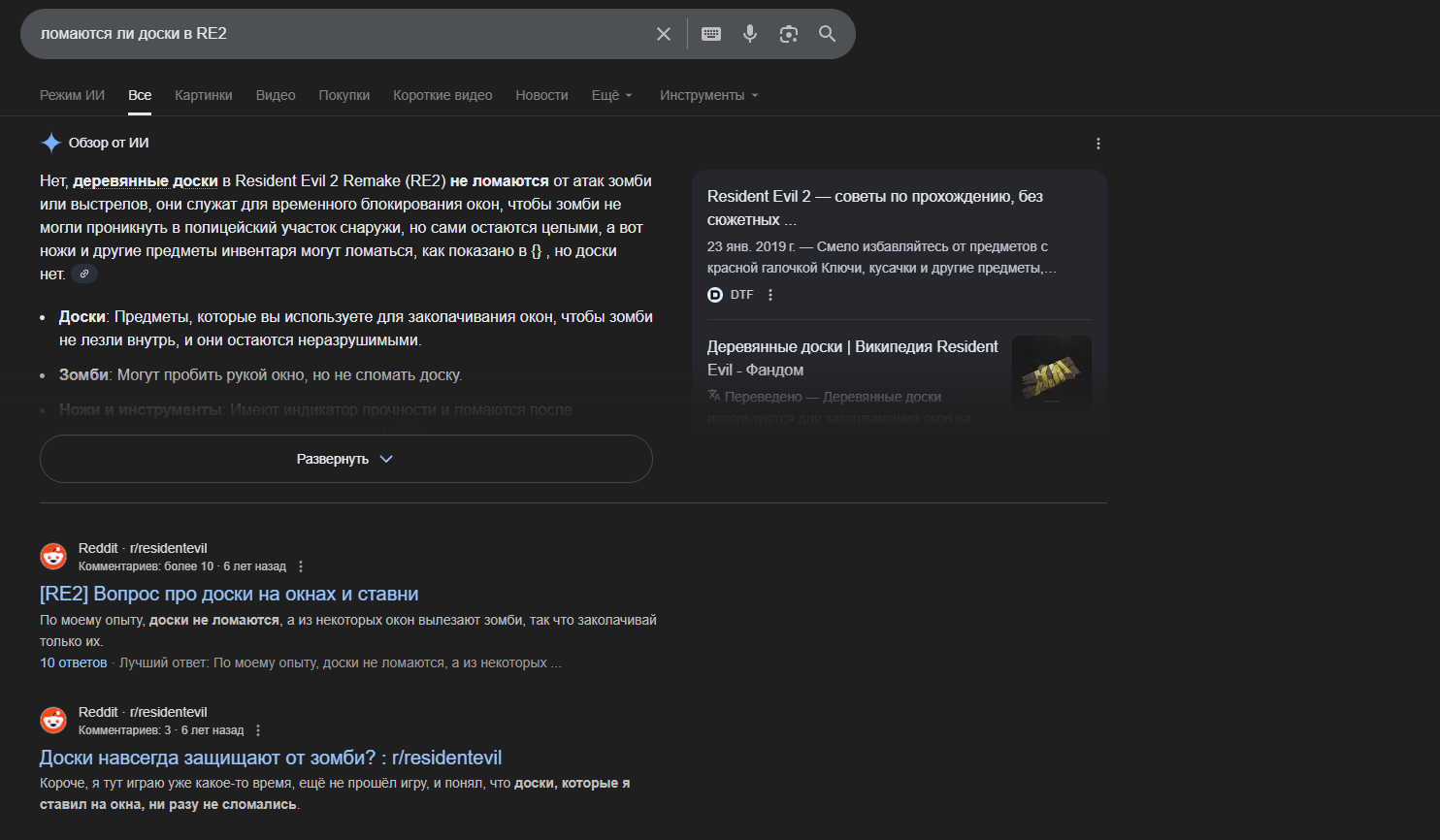Open the on-screen keyboard input tool

pos(711,34)
